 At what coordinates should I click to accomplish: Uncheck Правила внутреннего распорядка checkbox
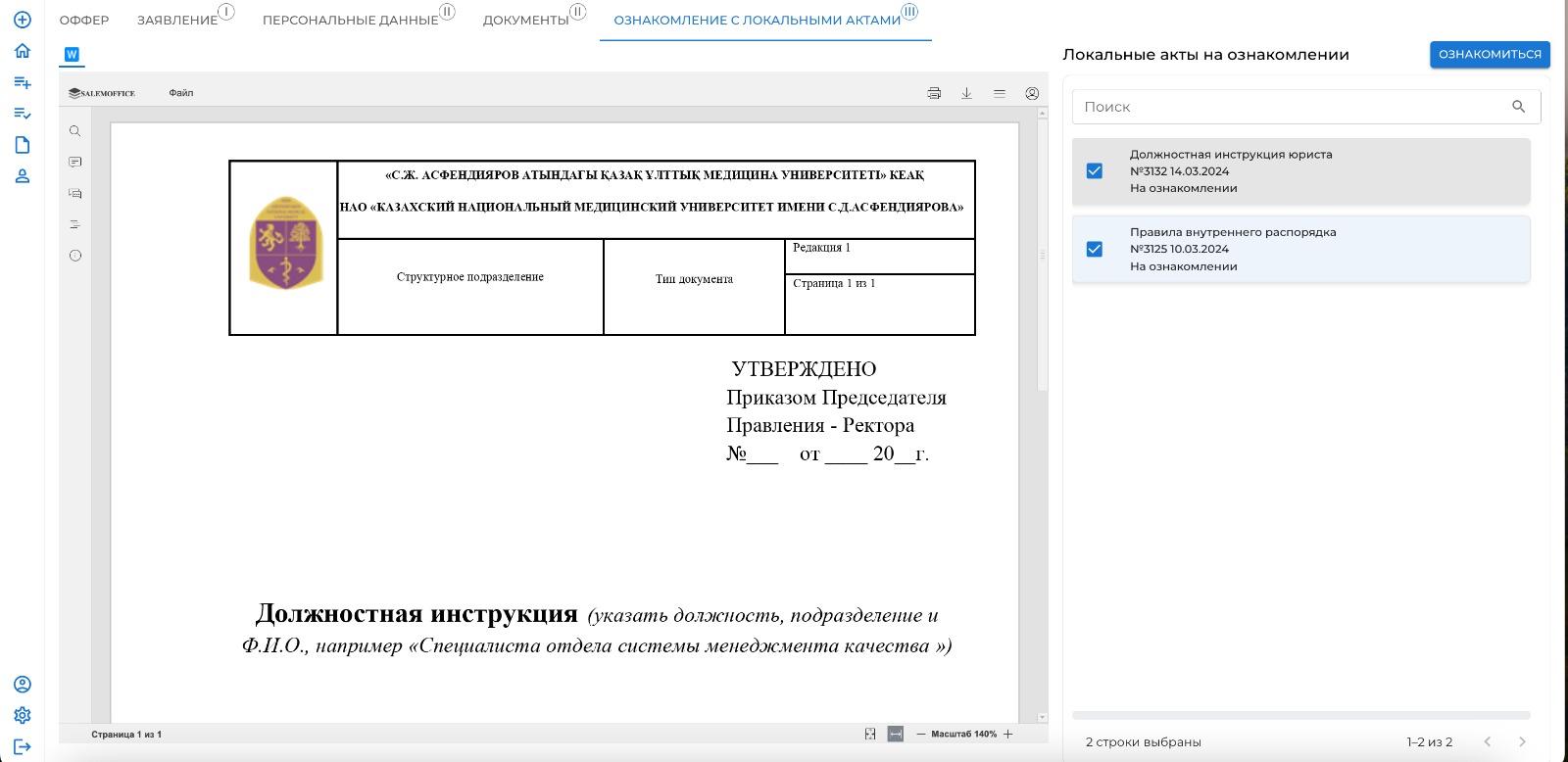(1095, 250)
